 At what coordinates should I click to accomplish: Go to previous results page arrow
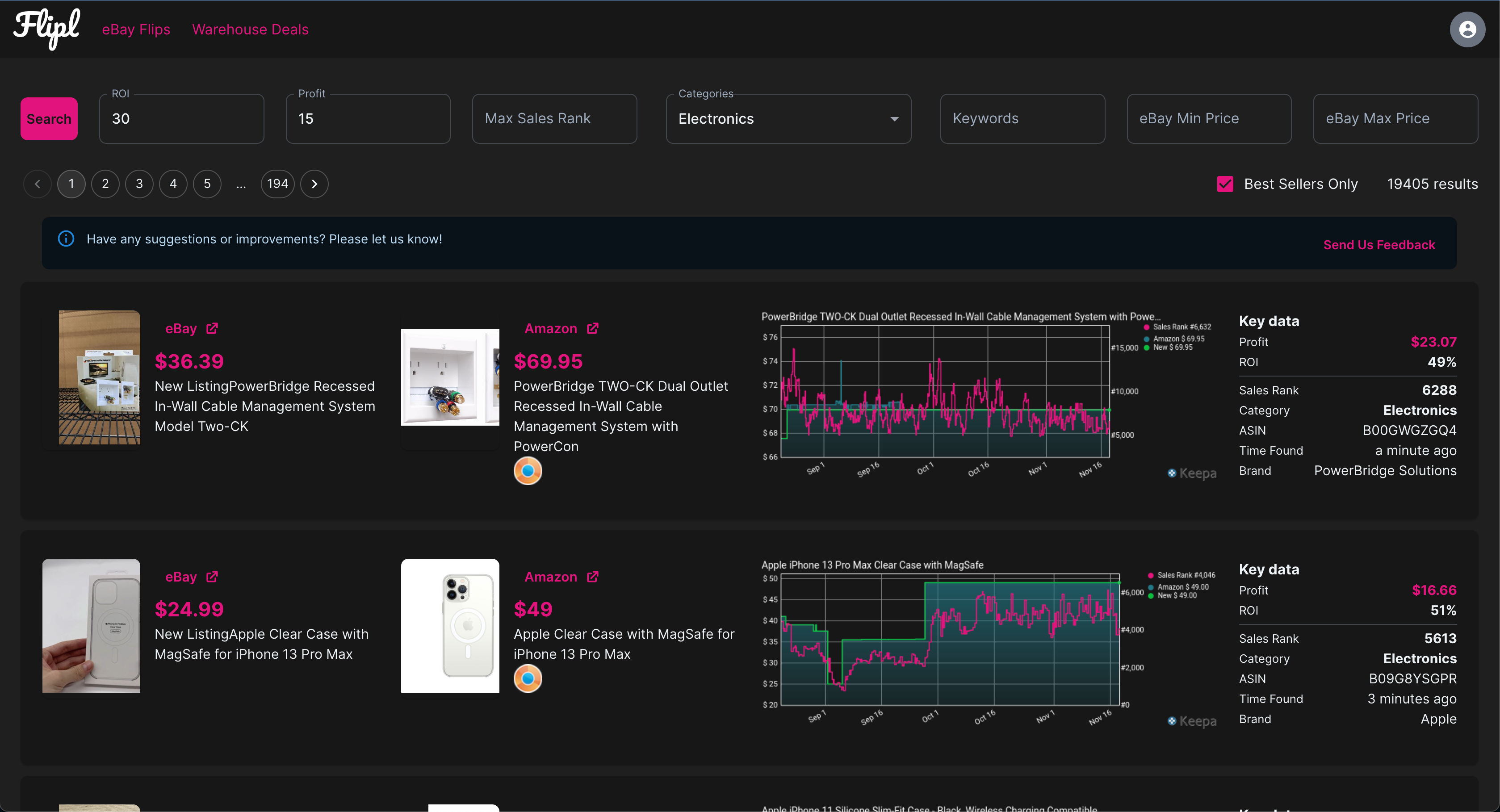[37, 184]
